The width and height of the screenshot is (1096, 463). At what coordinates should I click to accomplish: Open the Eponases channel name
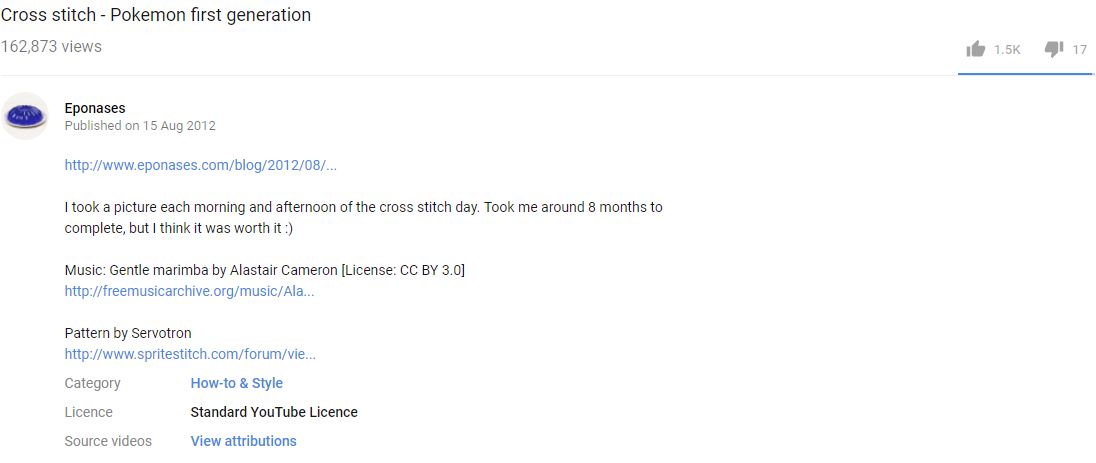[95, 108]
